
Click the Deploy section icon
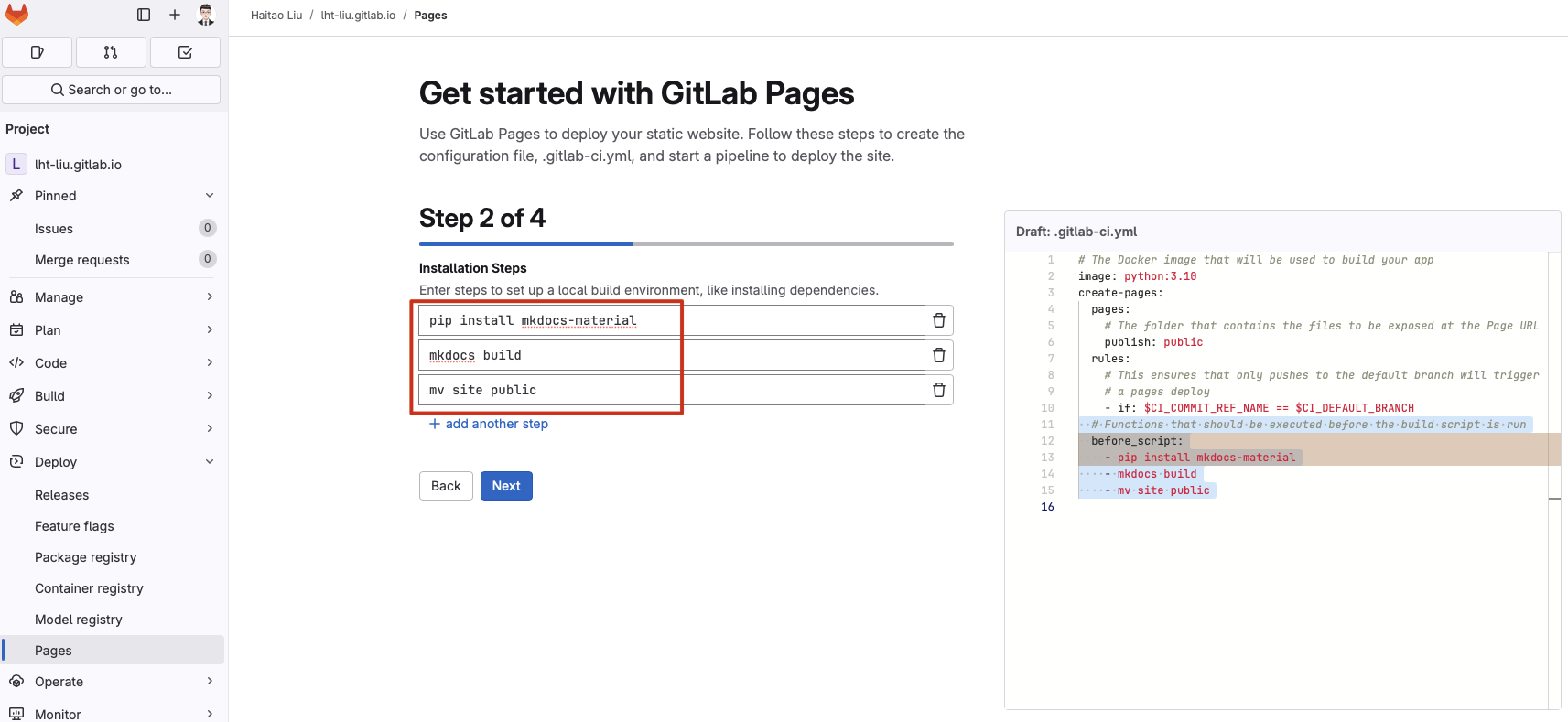[16, 462]
